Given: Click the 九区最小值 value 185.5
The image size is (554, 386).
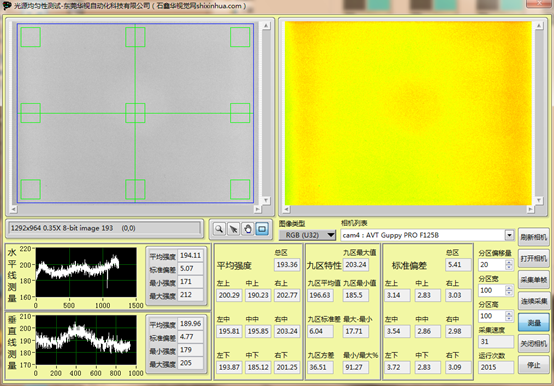Looking at the screenshot, I should tap(355, 295).
